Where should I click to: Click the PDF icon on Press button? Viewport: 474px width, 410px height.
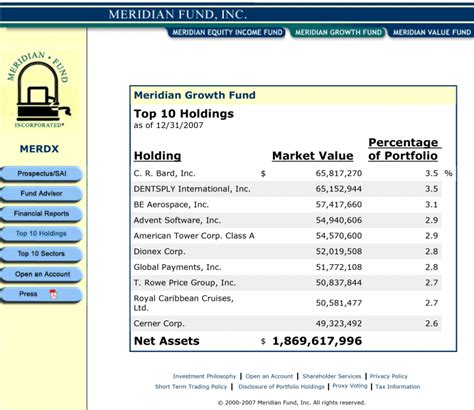point(53,294)
